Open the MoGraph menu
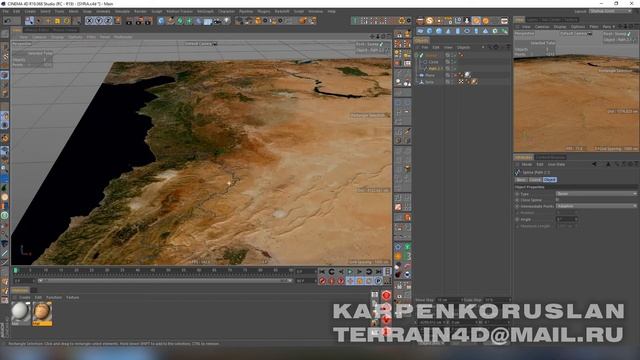 (205, 11)
